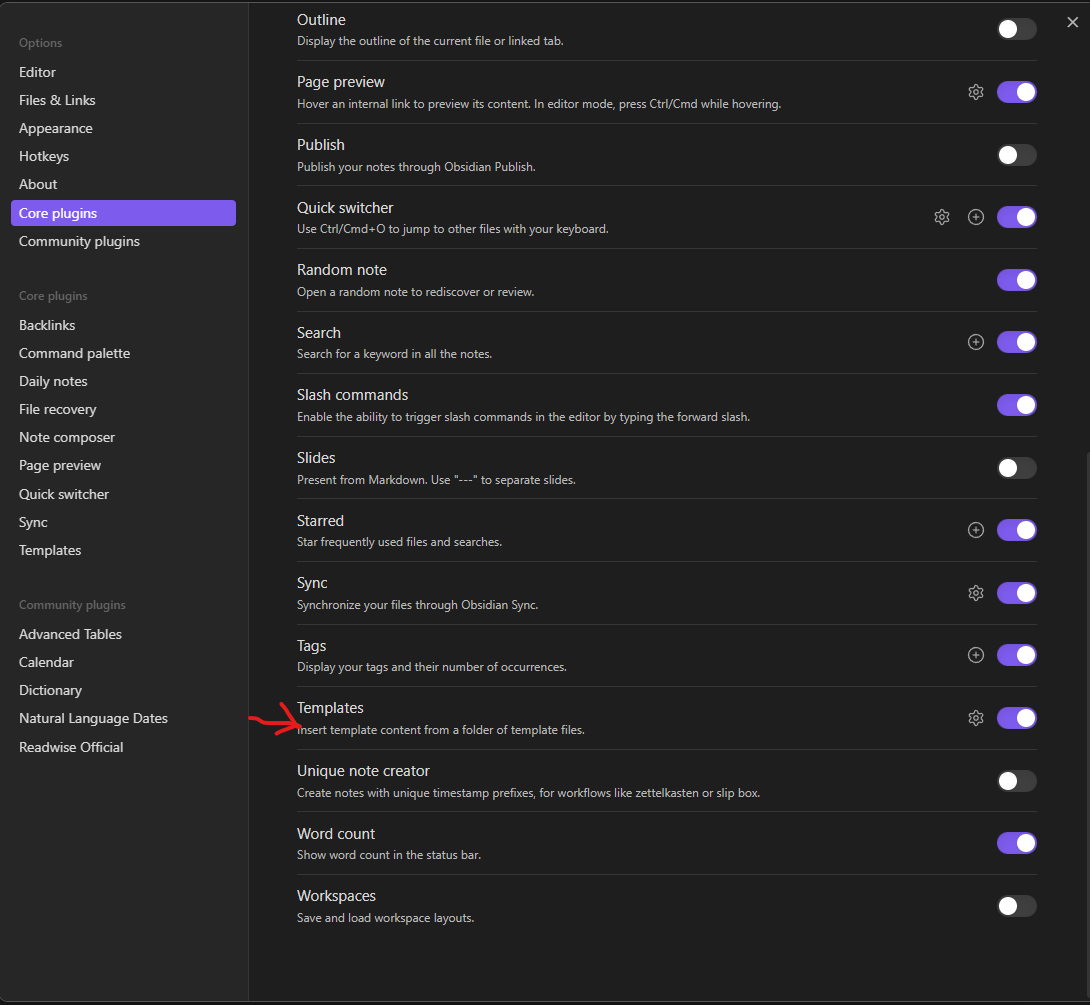Disable the Page preview toggle
The width and height of the screenshot is (1090, 1005).
pos(1016,92)
